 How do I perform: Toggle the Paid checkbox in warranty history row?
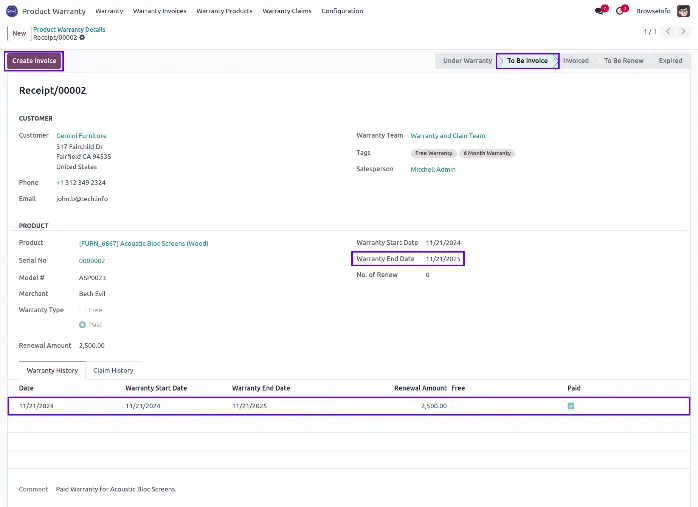(571, 406)
